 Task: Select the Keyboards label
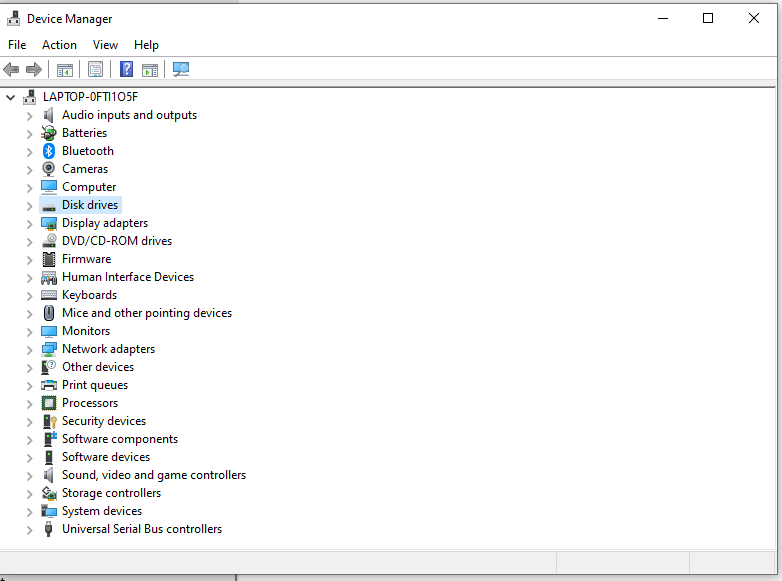coord(89,295)
